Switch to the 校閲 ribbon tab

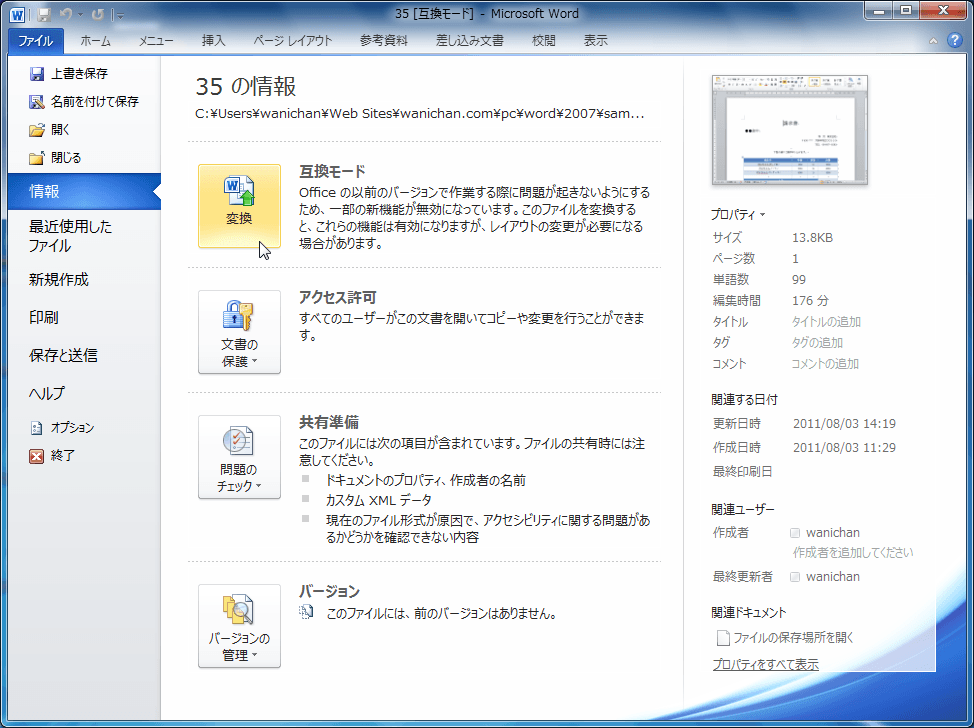pos(543,40)
